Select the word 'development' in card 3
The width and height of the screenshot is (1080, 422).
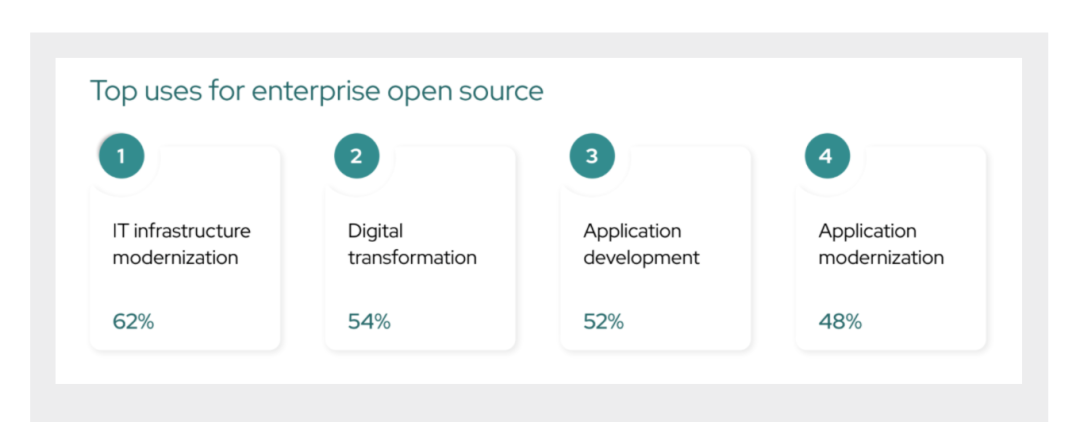pos(641,258)
